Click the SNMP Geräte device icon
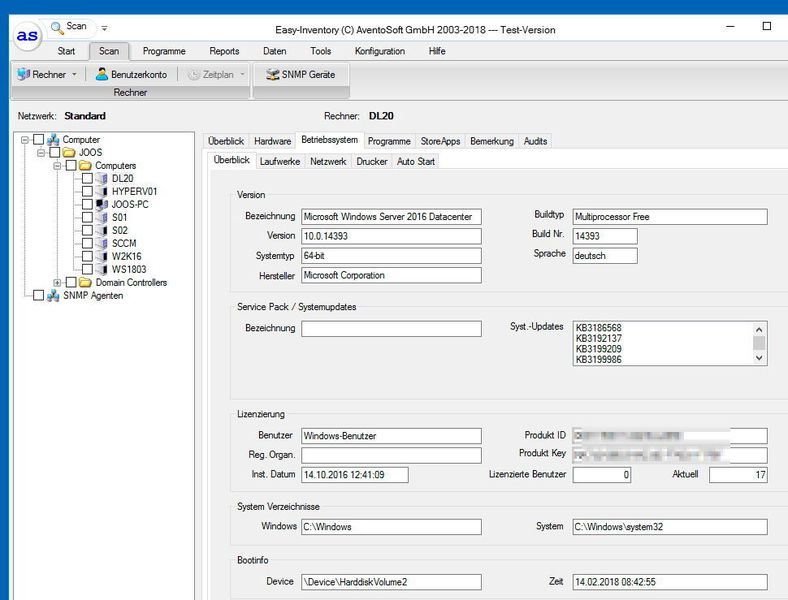 [x=272, y=74]
